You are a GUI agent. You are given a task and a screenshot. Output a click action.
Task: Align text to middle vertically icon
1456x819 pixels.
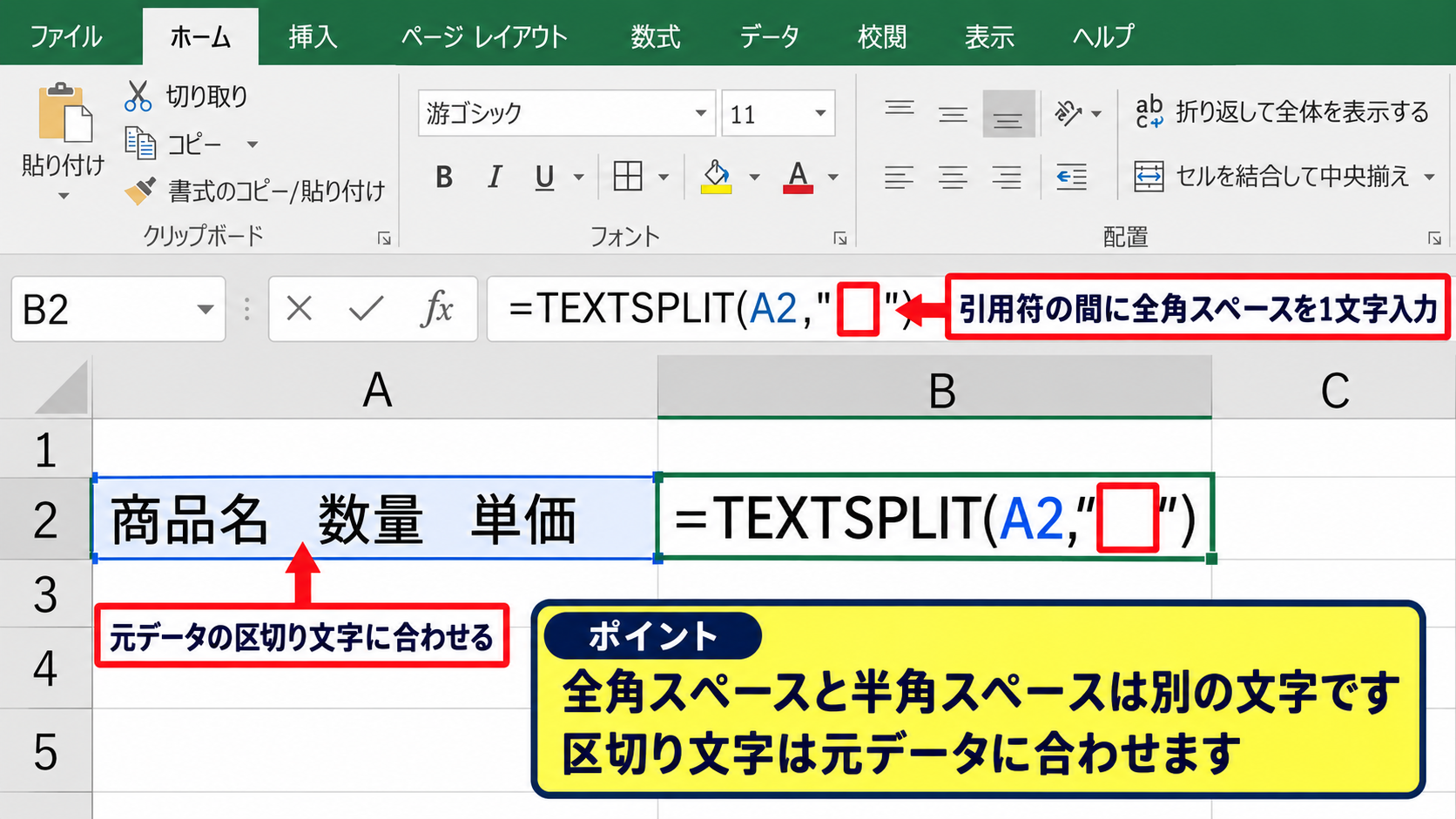954,114
